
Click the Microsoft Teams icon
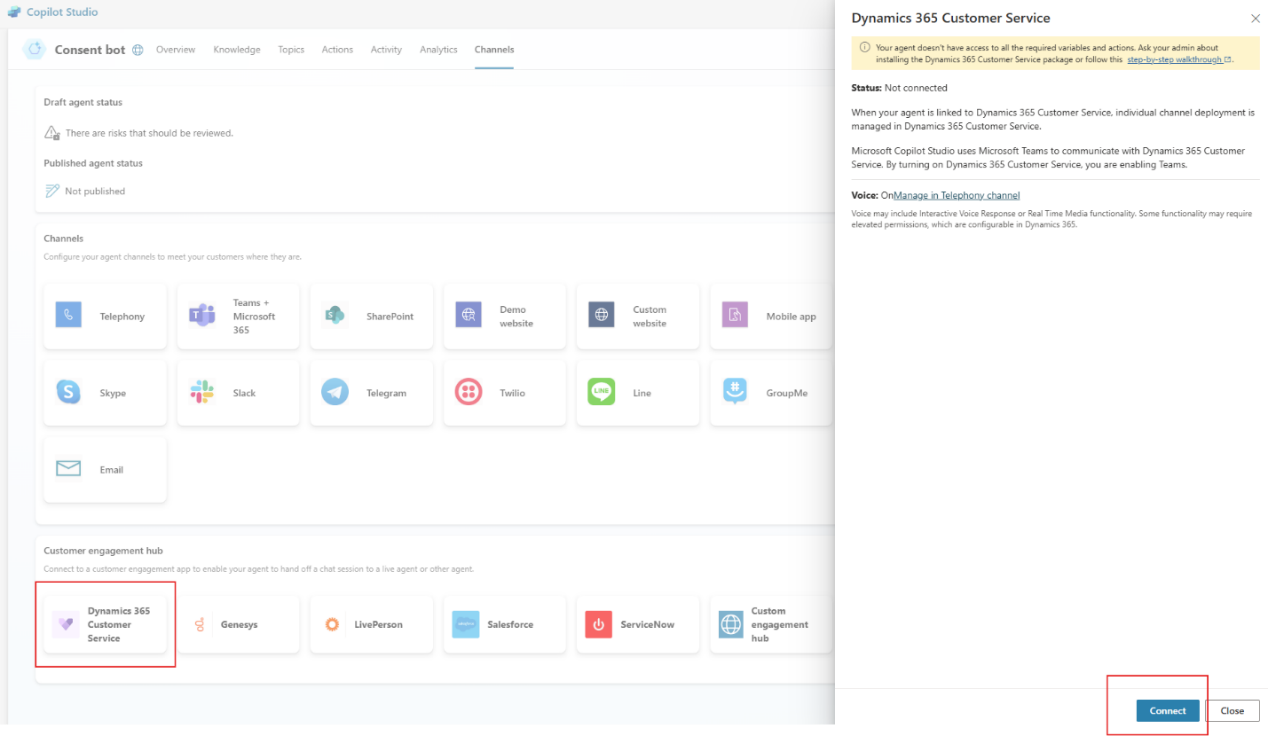point(202,316)
